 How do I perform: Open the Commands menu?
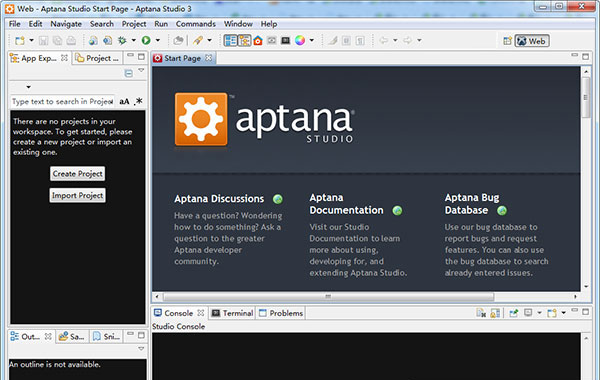196,24
